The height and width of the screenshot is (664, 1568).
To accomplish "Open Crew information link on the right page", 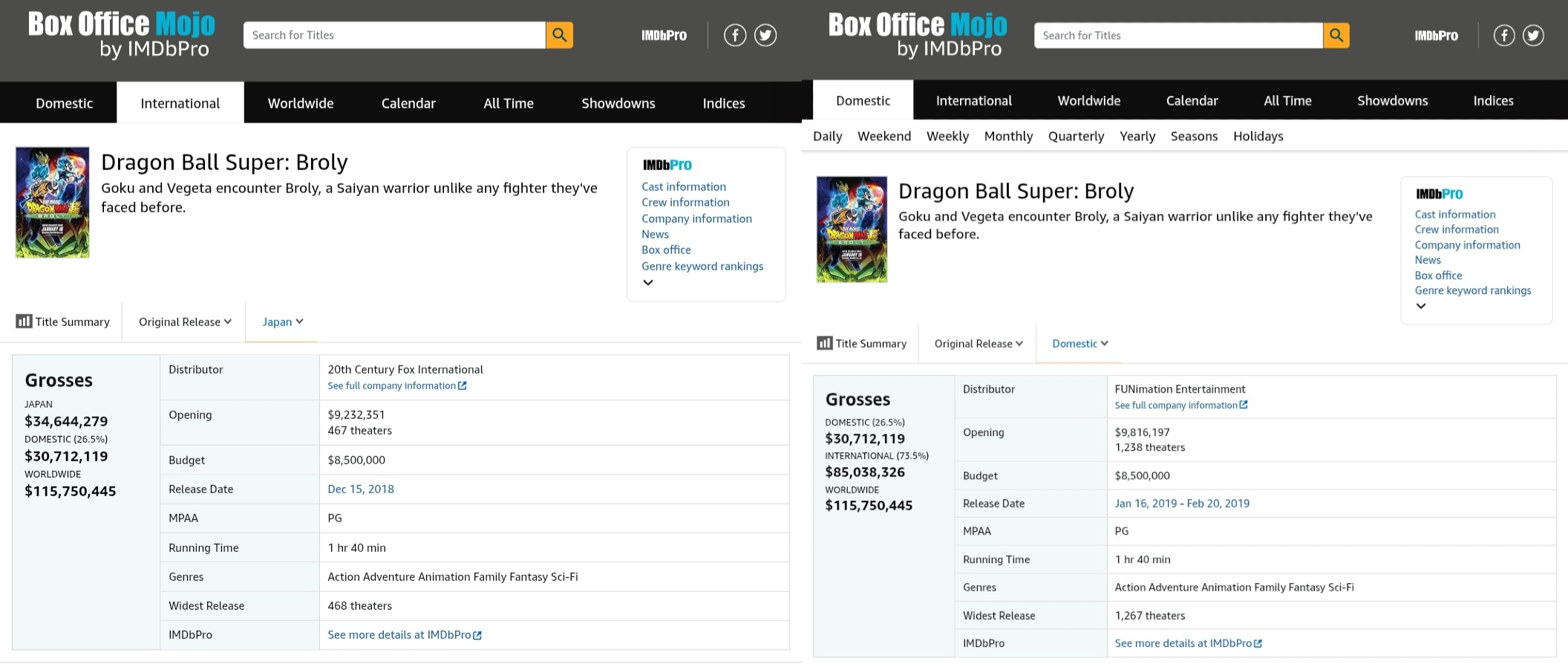I will pos(1457,230).
